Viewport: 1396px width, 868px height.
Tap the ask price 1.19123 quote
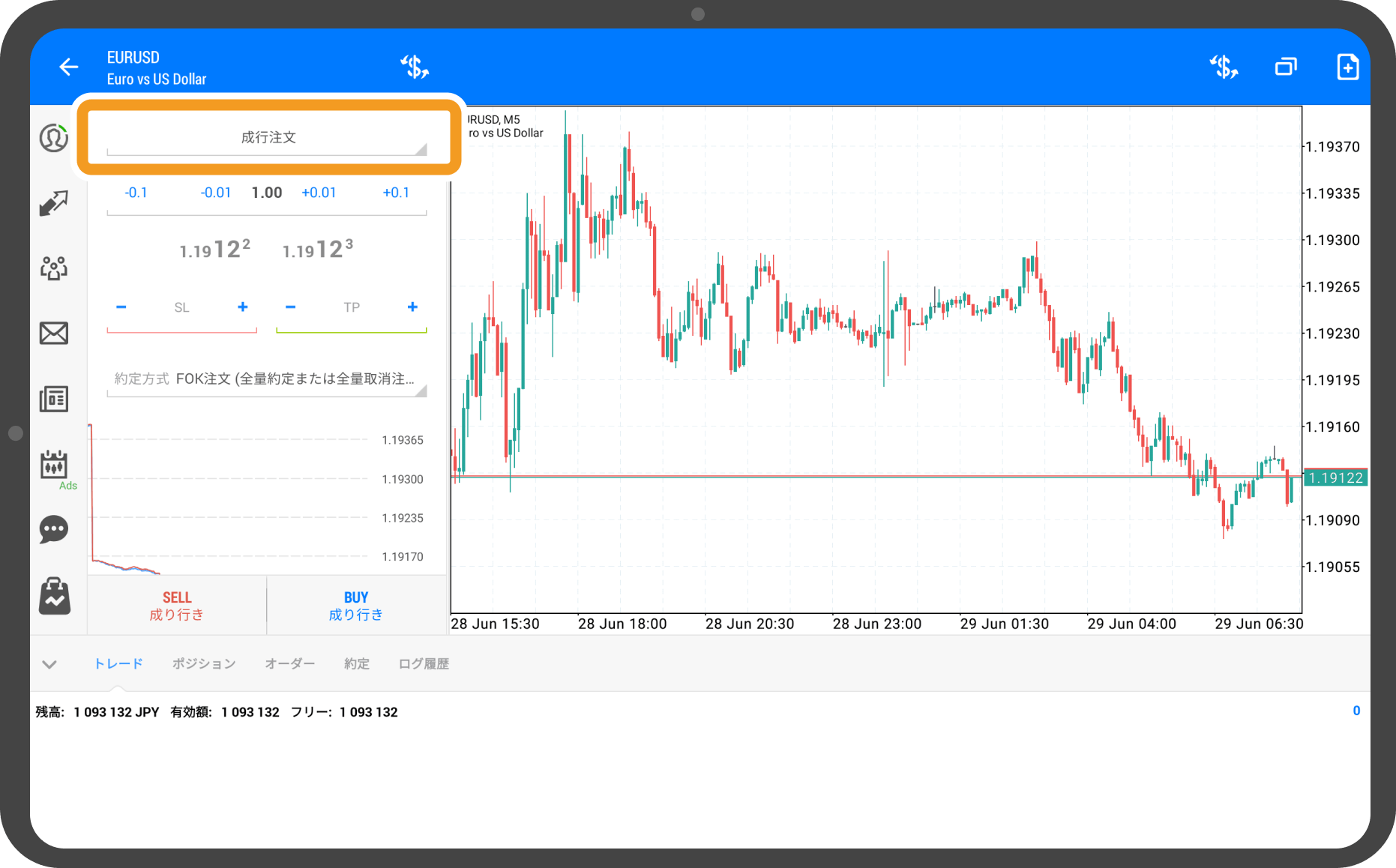[x=318, y=249]
